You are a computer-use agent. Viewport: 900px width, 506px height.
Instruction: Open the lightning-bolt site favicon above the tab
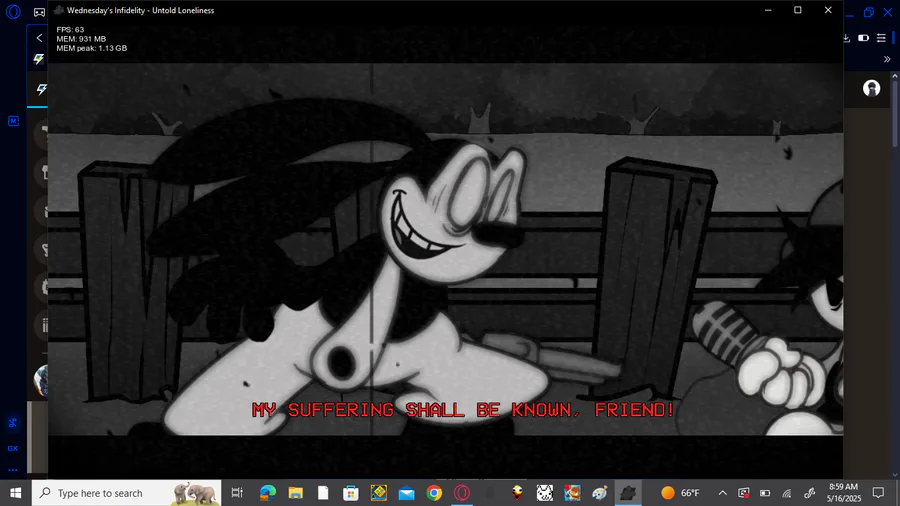pyautogui.click(x=39, y=59)
